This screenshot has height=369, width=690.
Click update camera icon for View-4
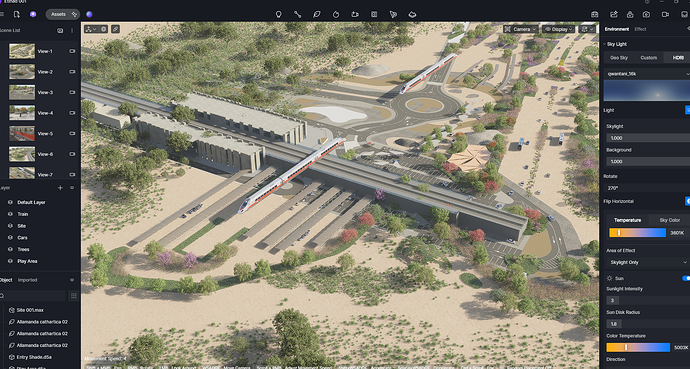pyautogui.click(x=72, y=113)
